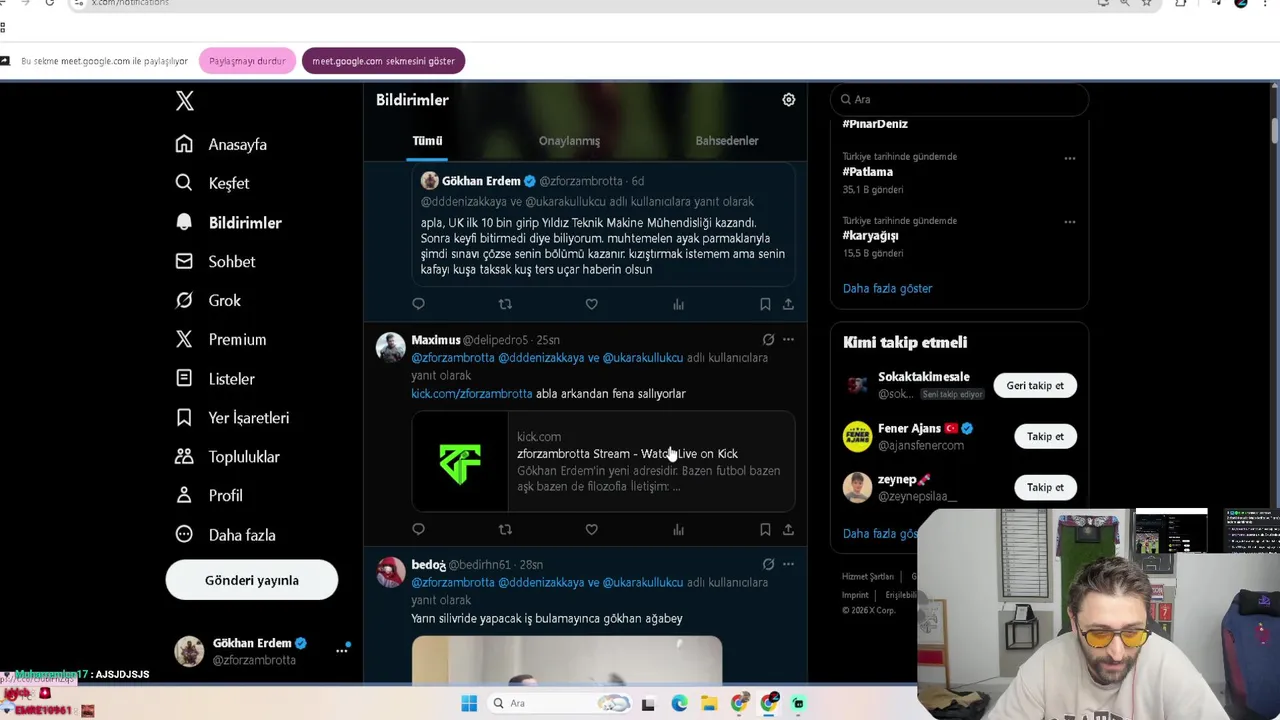Open Profil person icon
Viewport: 1280px width, 720px height.
[x=184, y=495]
